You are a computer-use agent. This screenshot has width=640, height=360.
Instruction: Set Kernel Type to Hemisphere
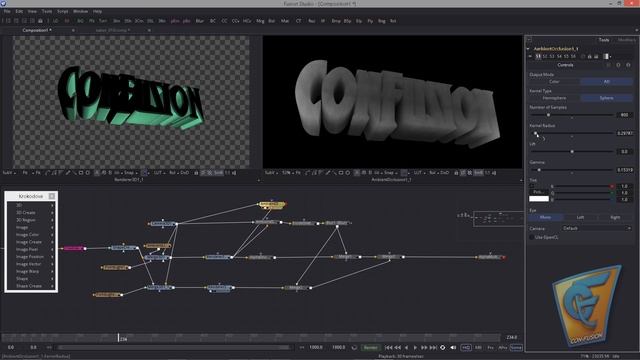(554, 98)
